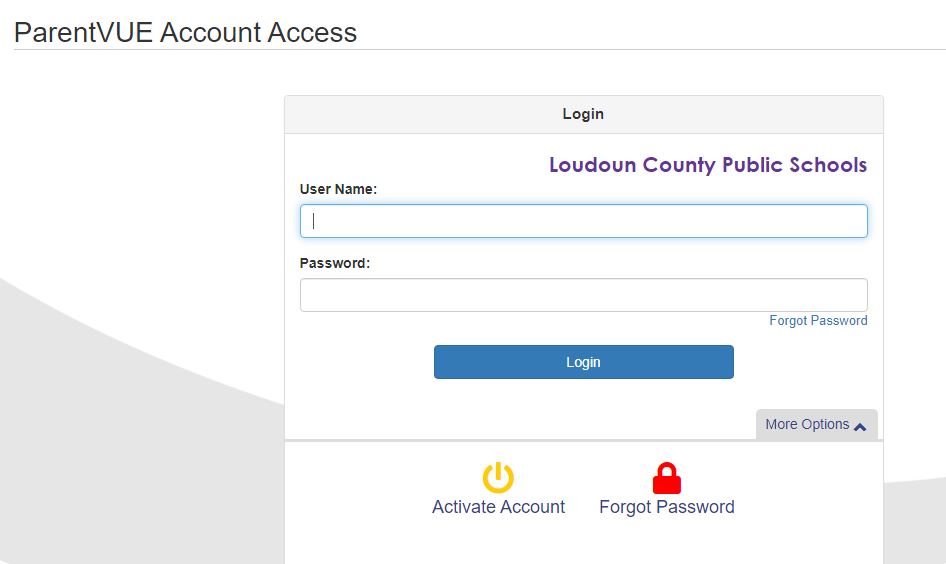This screenshot has width=946, height=564.
Task: Click the word Login in the panel title
Action: pyautogui.click(x=583, y=114)
